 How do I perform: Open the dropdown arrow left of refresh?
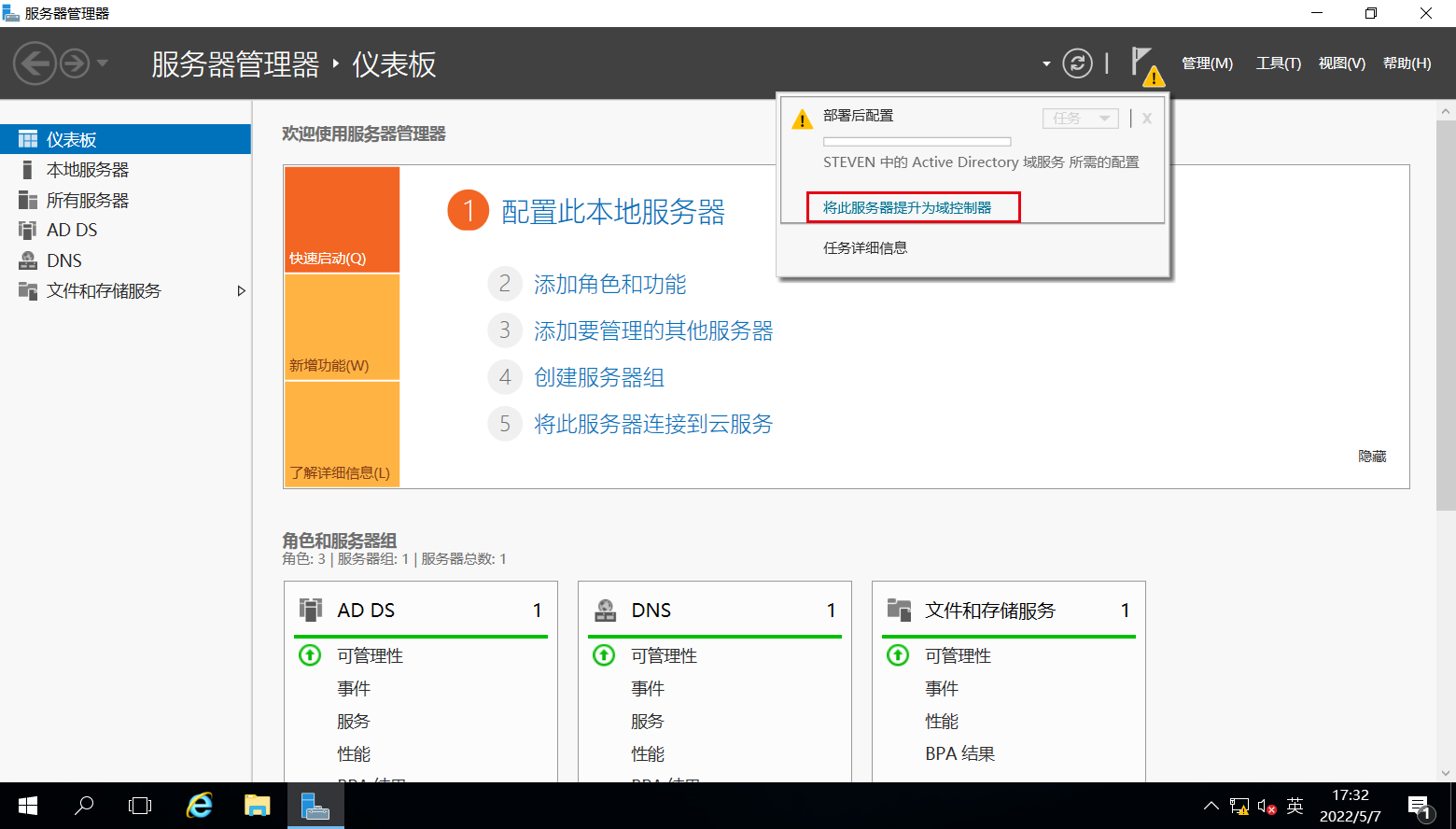[x=1046, y=64]
